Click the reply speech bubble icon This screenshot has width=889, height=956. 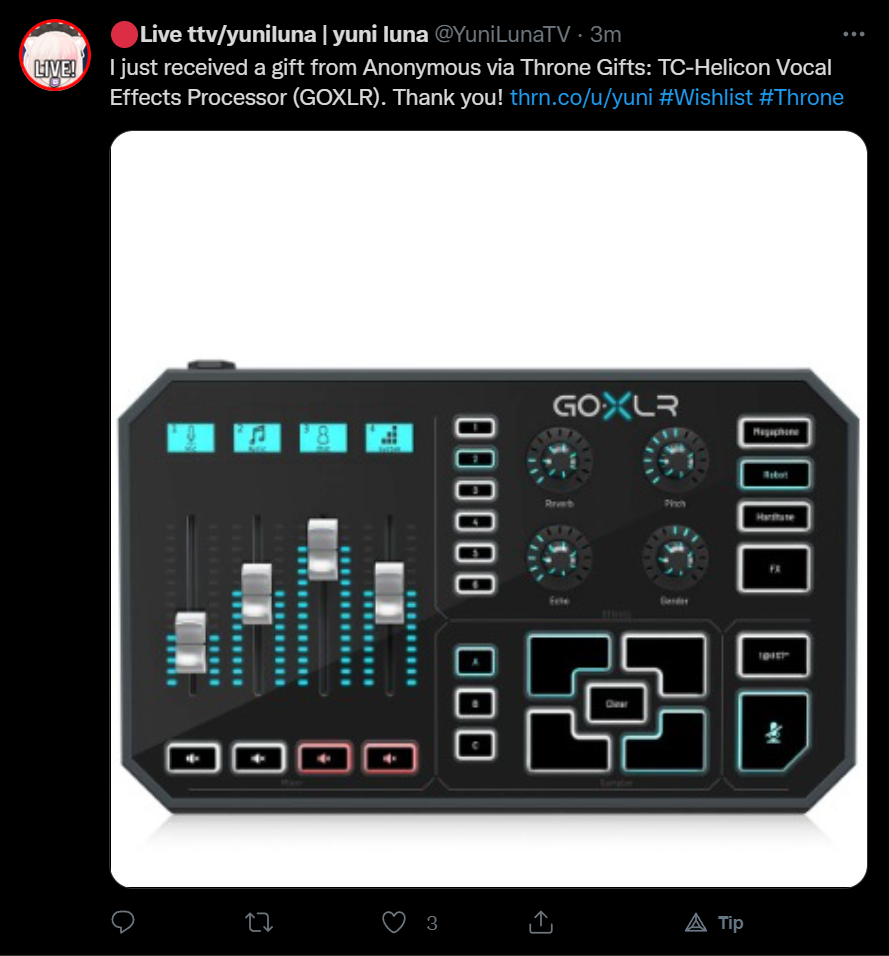[x=123, y=922]
